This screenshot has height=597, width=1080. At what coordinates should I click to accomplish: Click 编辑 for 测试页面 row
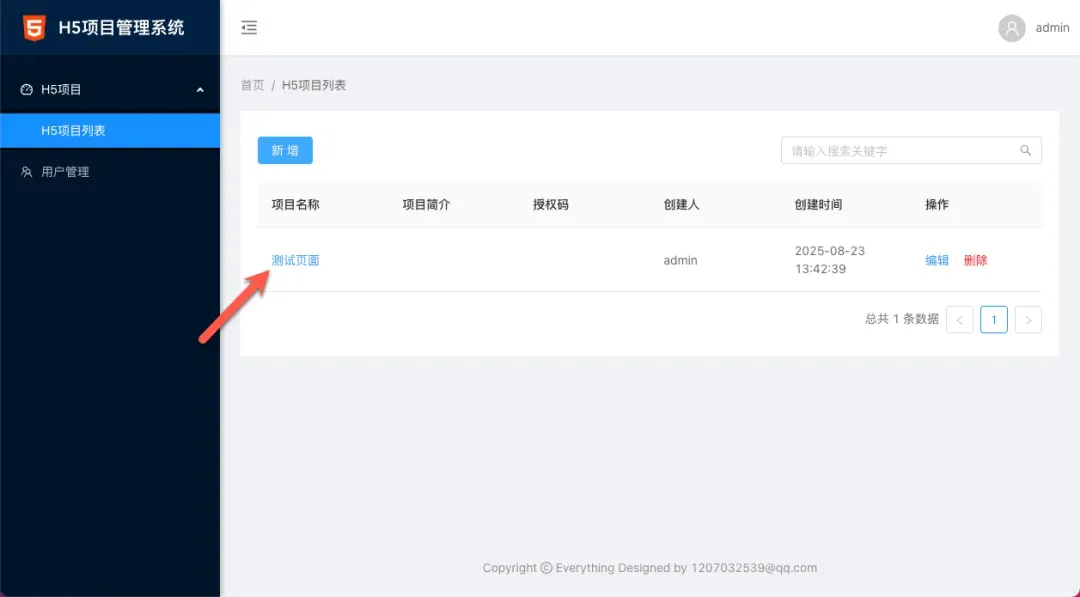pyautogui.click(x=937, y=260)
